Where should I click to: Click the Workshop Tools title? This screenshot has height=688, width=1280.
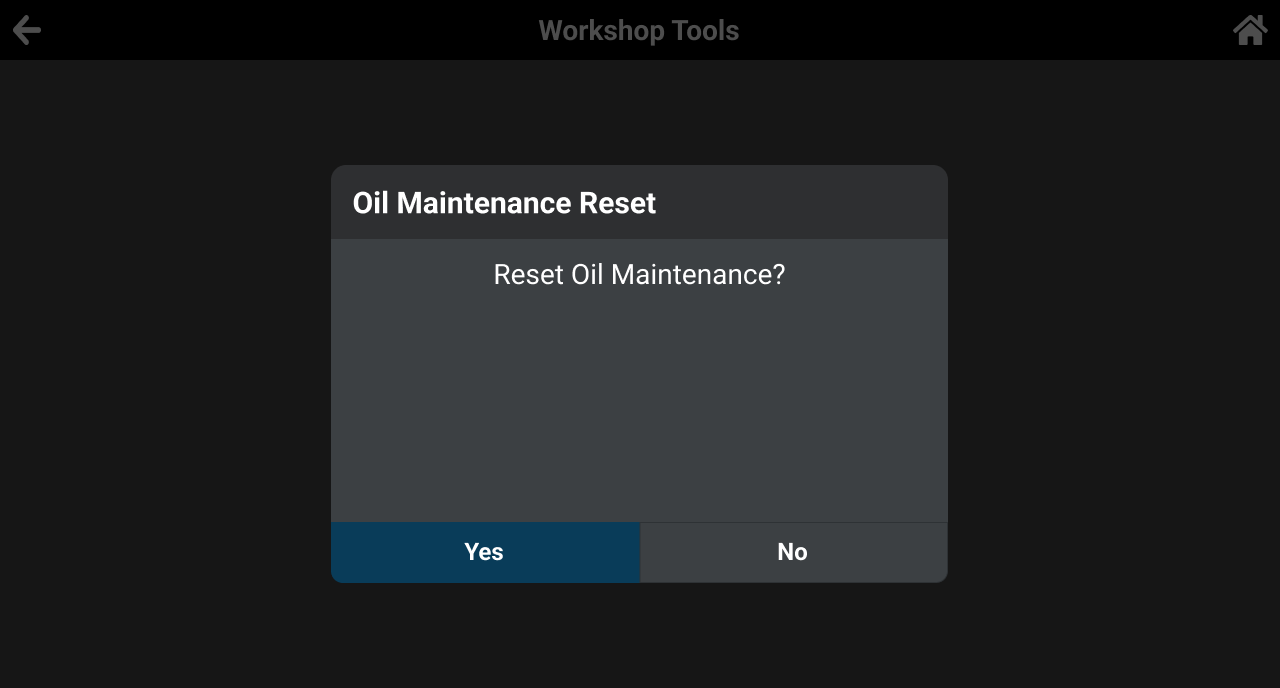pos(638,30)
